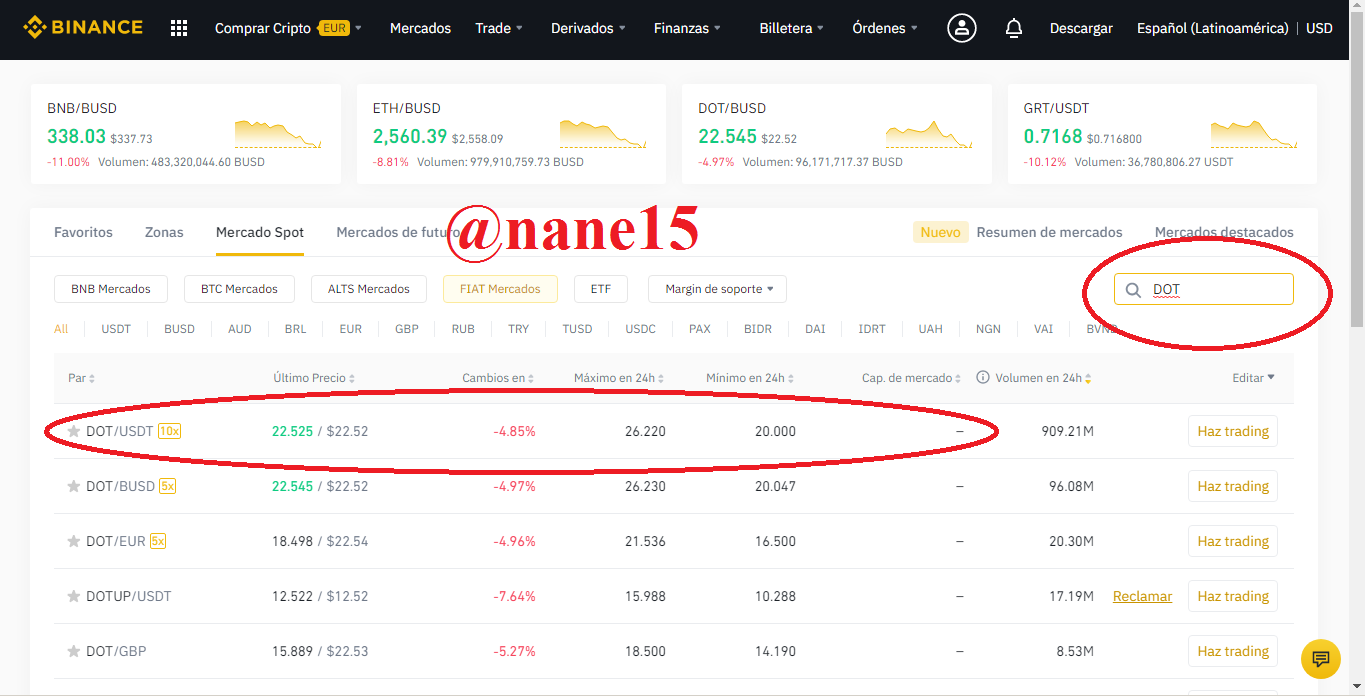Expand the Billetera menu
This screenshot has width=1365, height=697.
pyautogui.click(x=791, y=28)
